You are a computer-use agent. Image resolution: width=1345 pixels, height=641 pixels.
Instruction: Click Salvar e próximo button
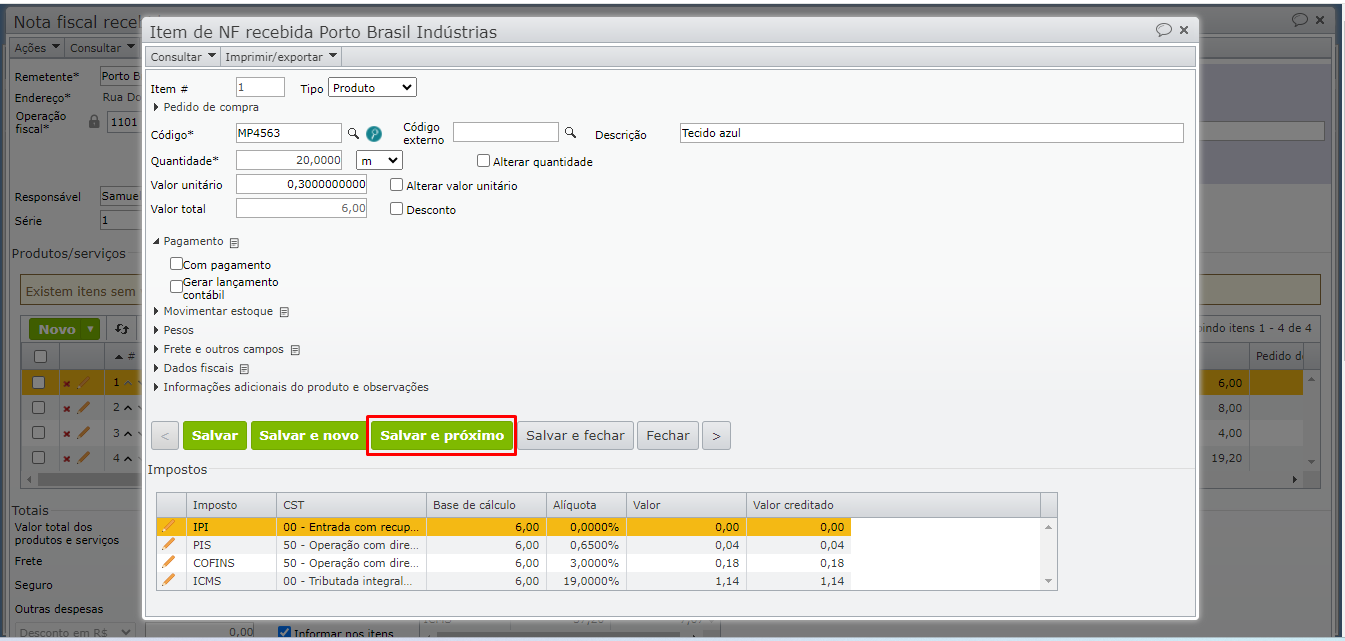click(442, 436)
